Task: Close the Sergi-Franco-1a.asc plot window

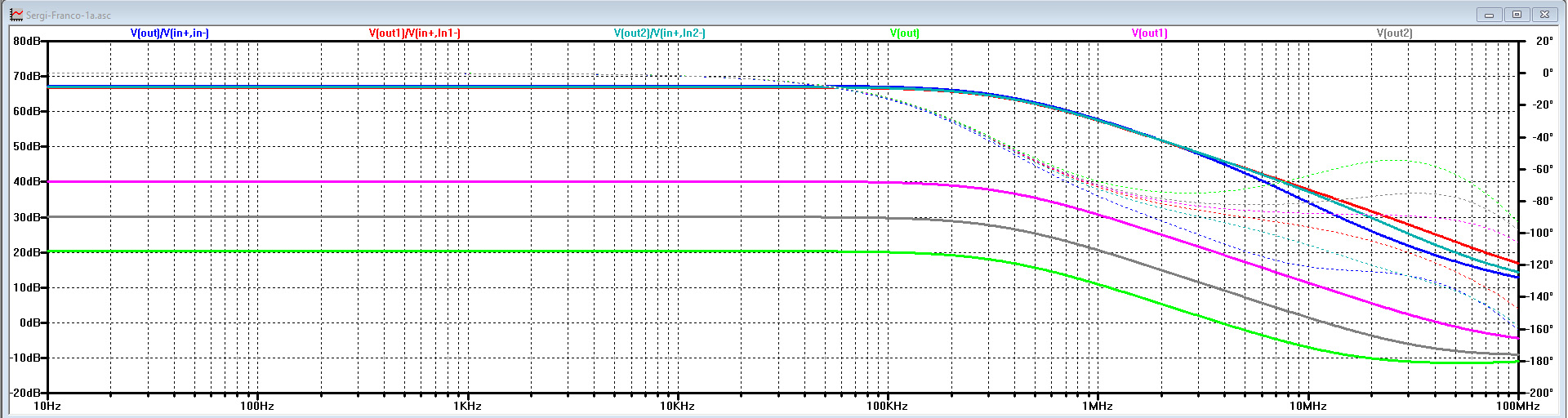Action: 1544,15
